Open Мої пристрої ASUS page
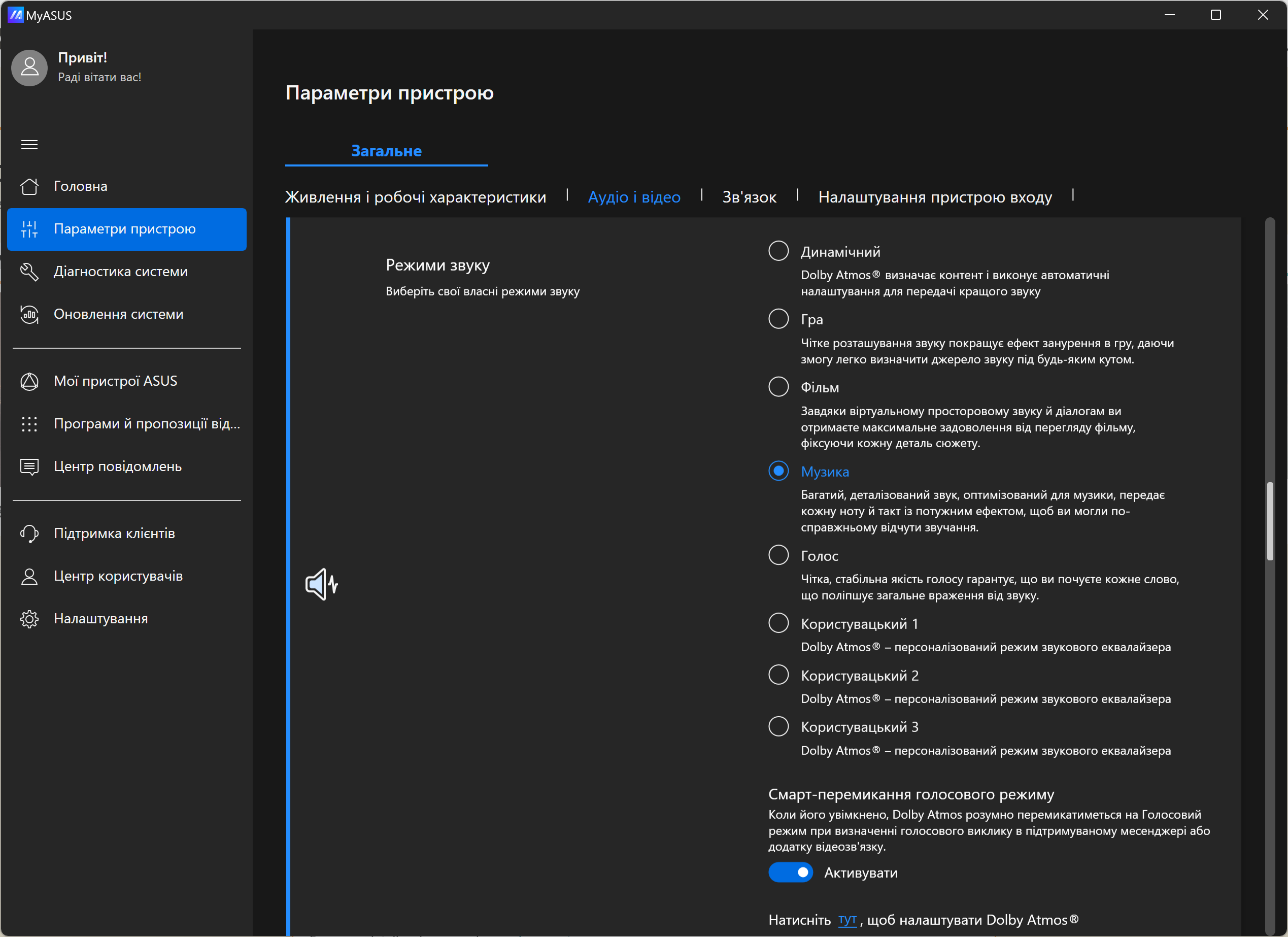 coord(127,381)
